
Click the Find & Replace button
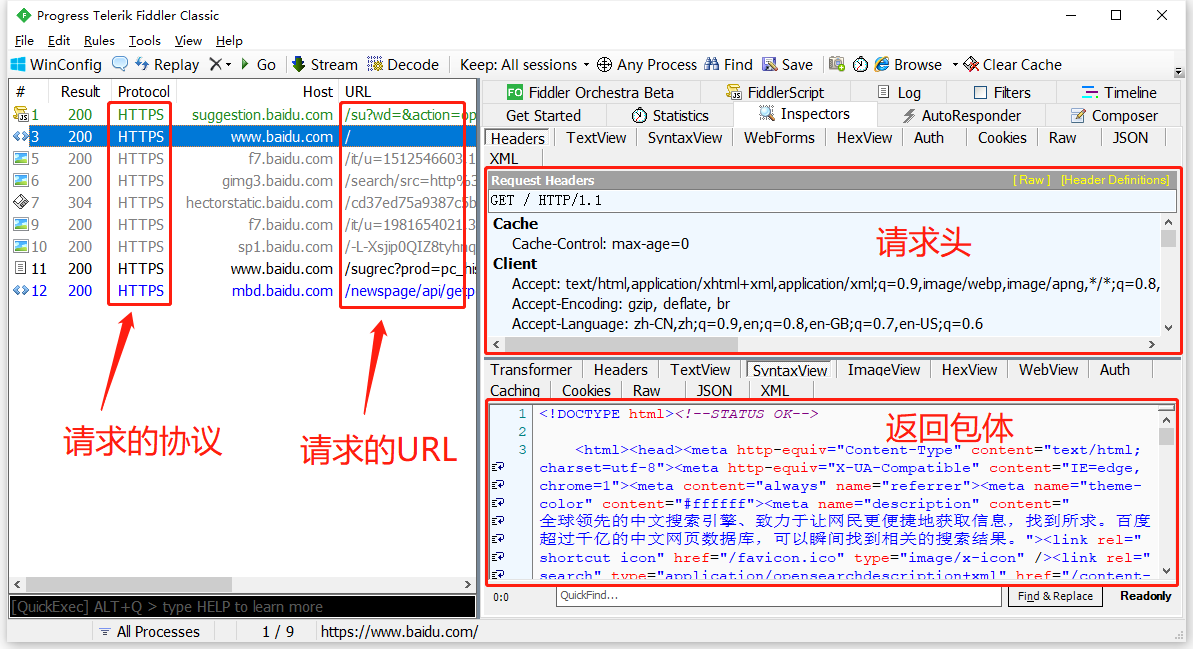[1055, 596]
